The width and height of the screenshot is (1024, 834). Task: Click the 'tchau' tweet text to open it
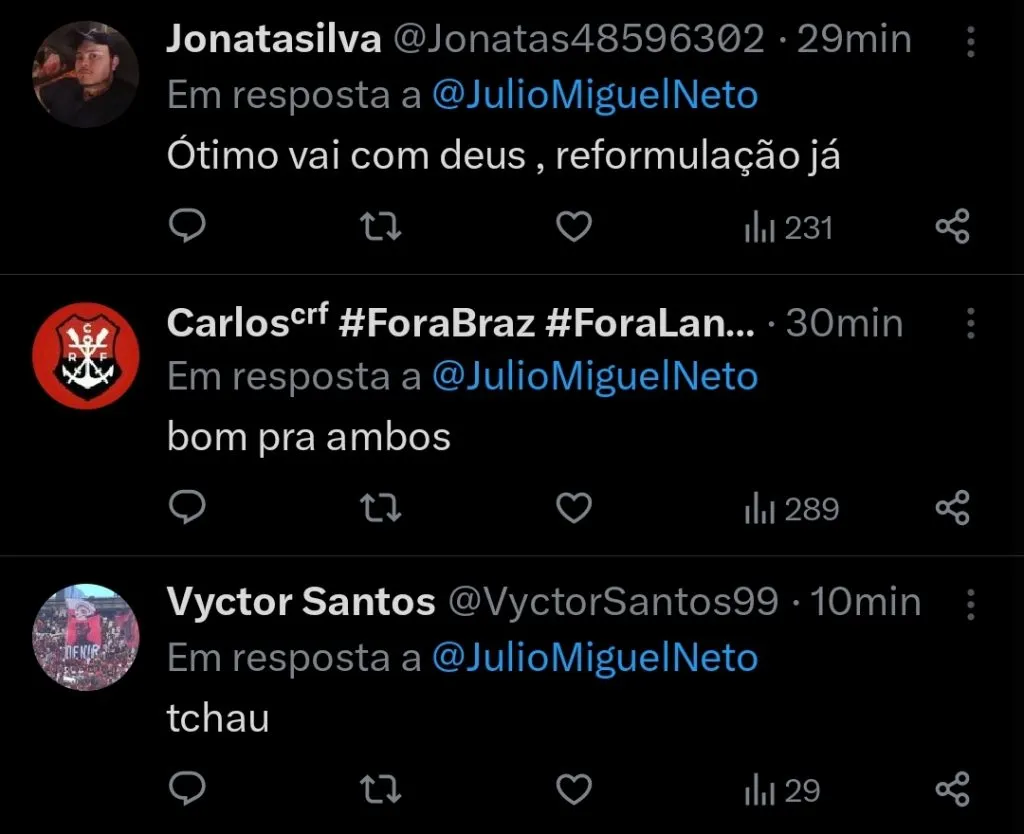(x=218, y=716)
